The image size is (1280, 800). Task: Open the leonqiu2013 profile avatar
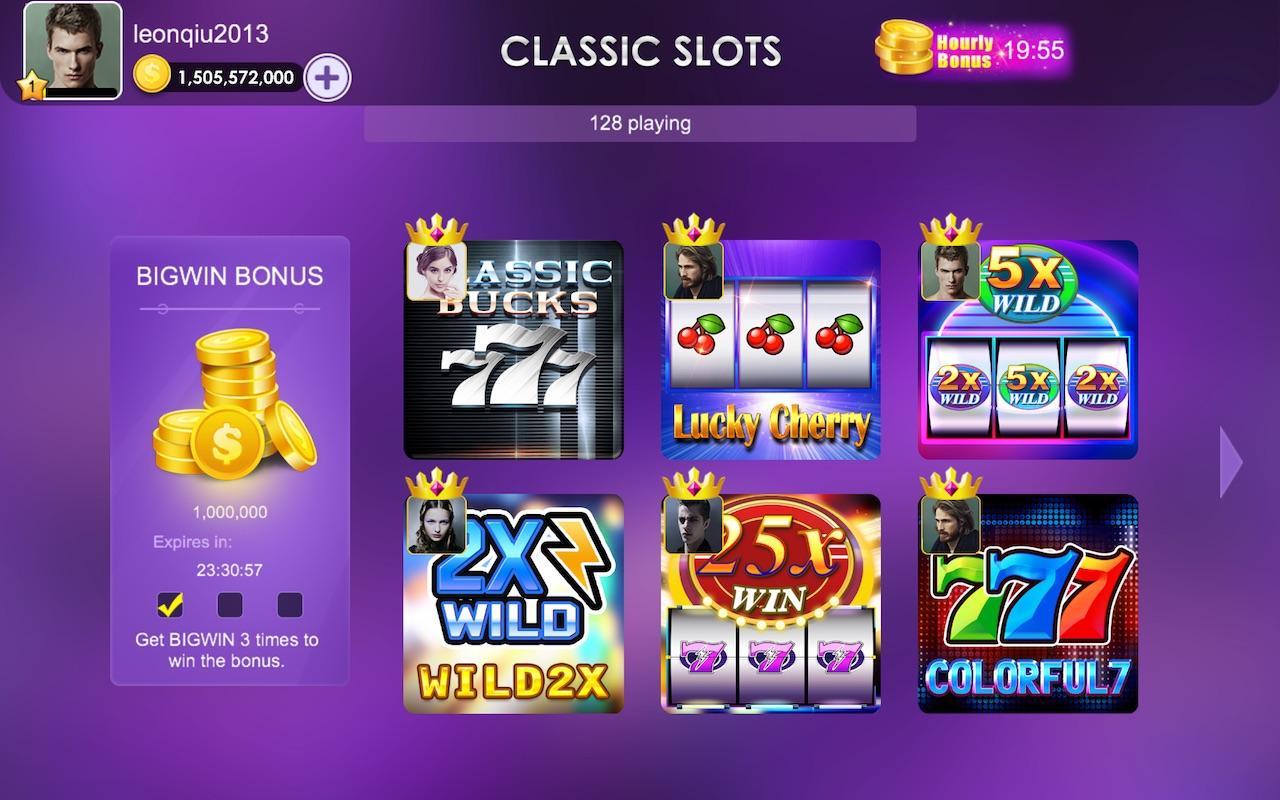[72, 50]
